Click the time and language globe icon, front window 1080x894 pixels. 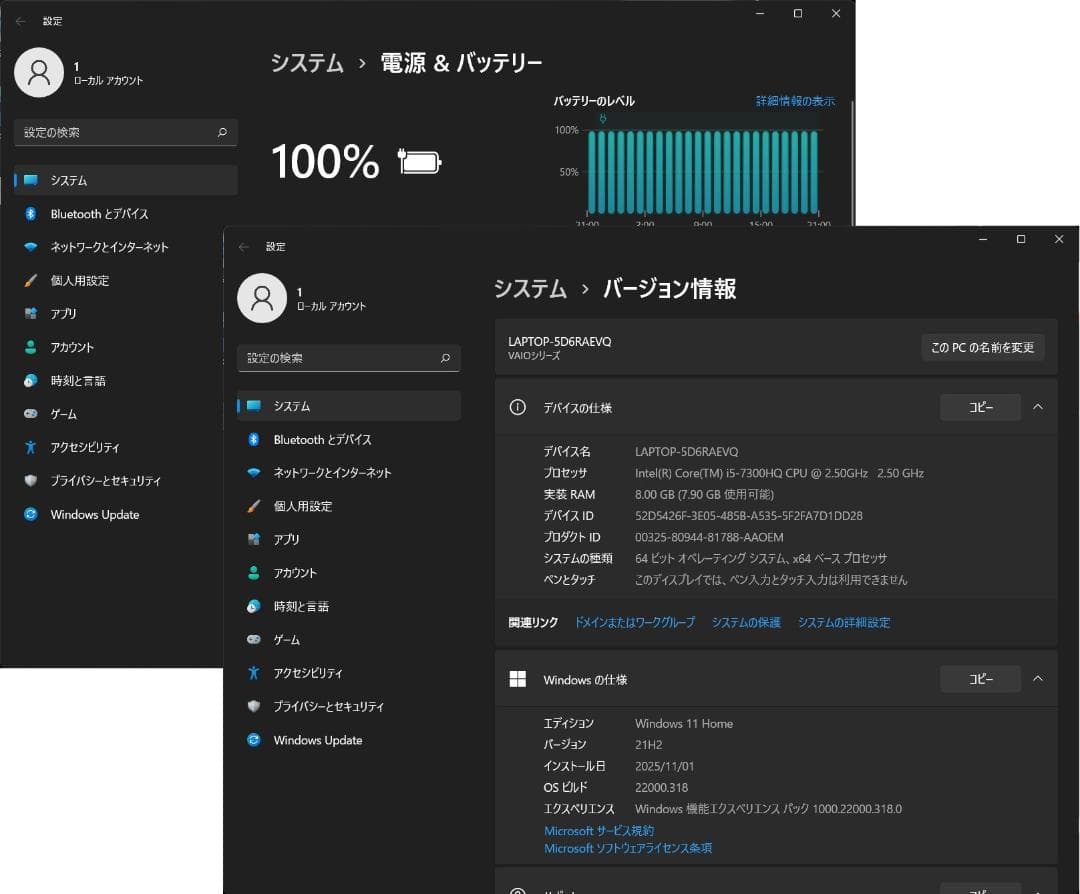pyautogui.click(x=253, y=606)
